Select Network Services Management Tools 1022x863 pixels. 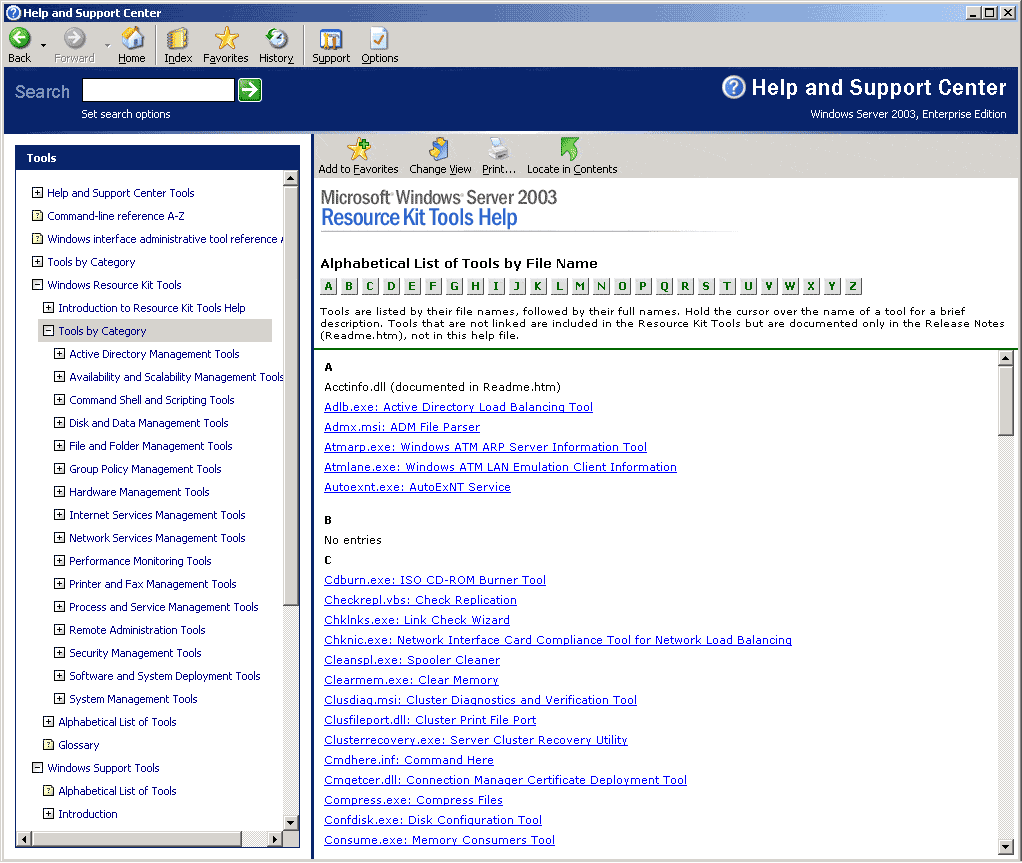(x=157, y=538)
